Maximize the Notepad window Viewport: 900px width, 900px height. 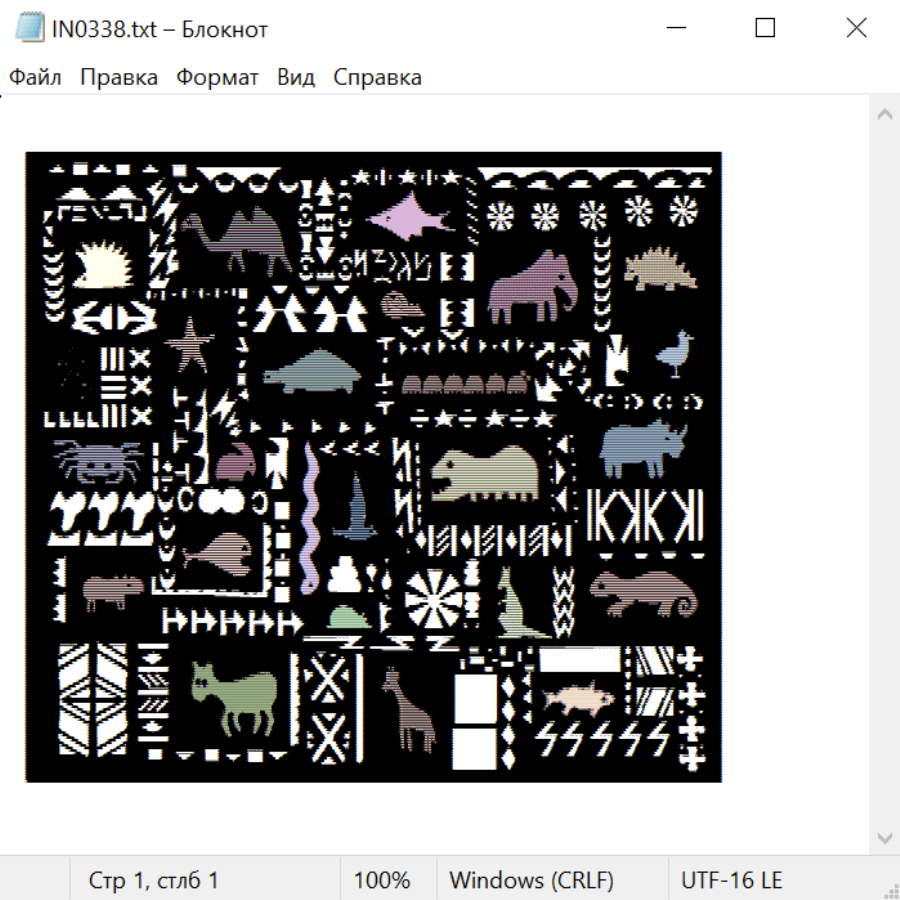tap(765, 29)
